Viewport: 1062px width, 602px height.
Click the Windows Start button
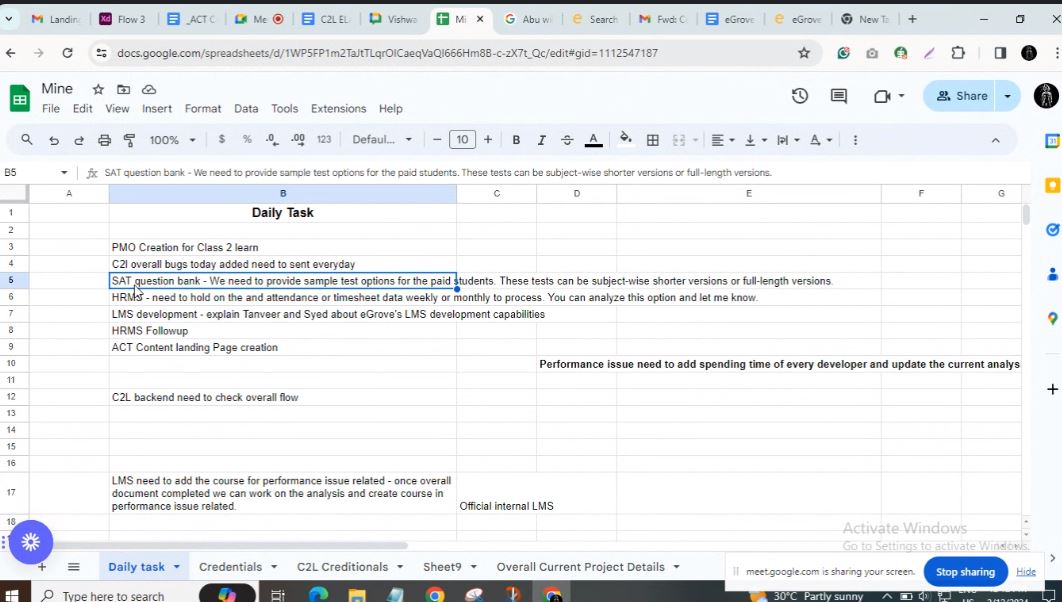(x=14, y=594)
